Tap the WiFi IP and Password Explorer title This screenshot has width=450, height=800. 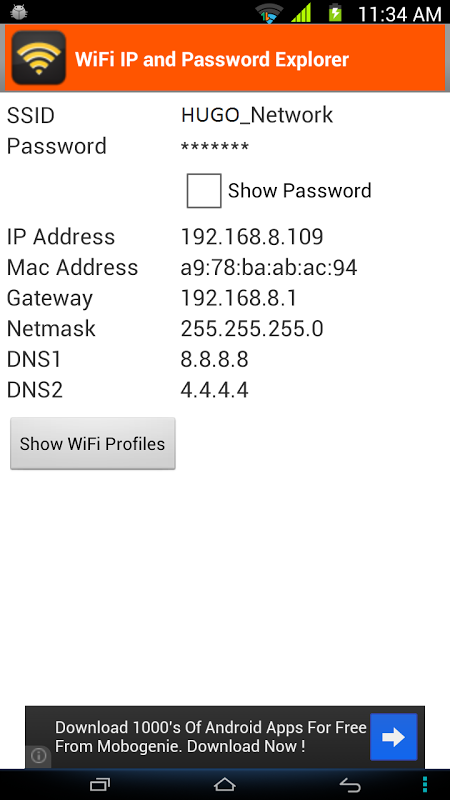coord(212,59)
